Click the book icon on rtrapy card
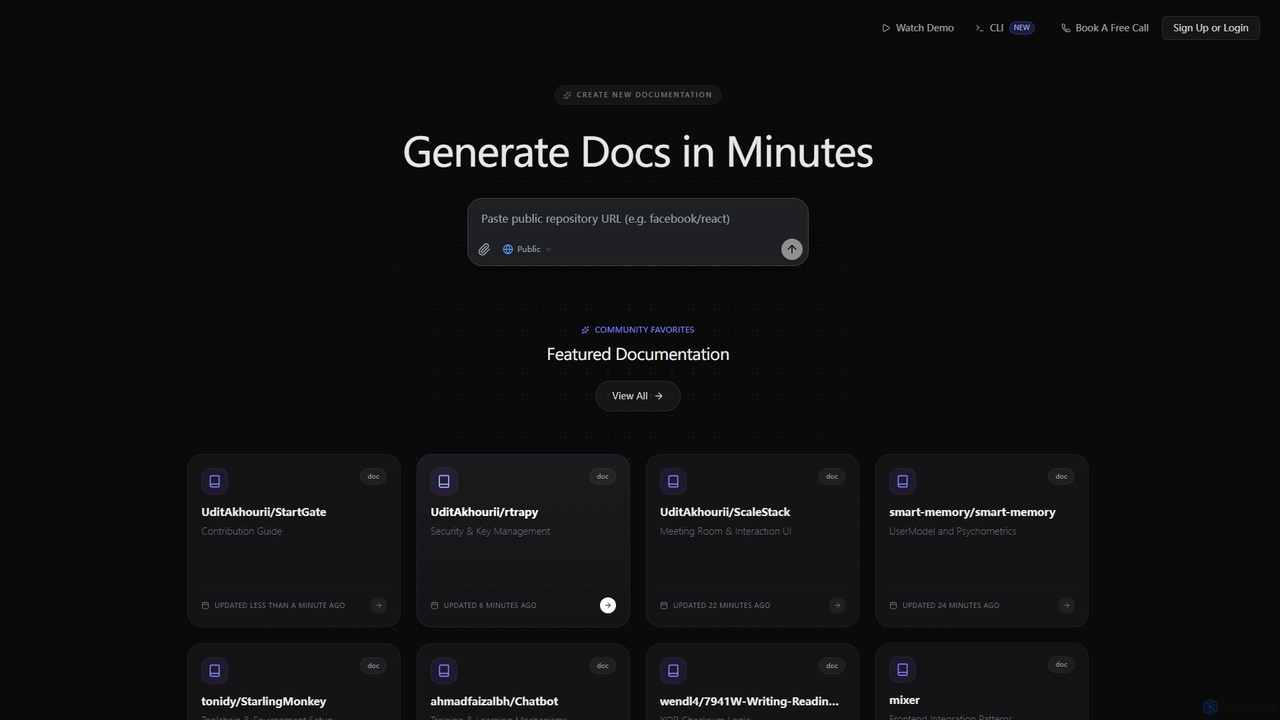 444,481
